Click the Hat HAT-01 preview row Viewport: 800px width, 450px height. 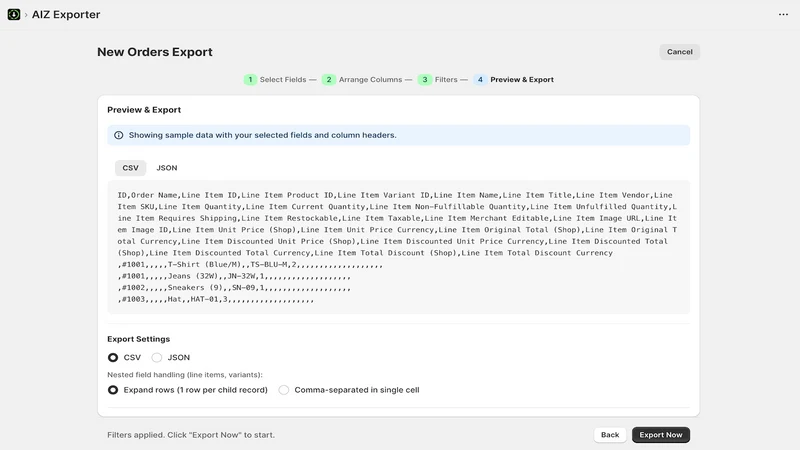pyautogui.click(x=215, y=299)
